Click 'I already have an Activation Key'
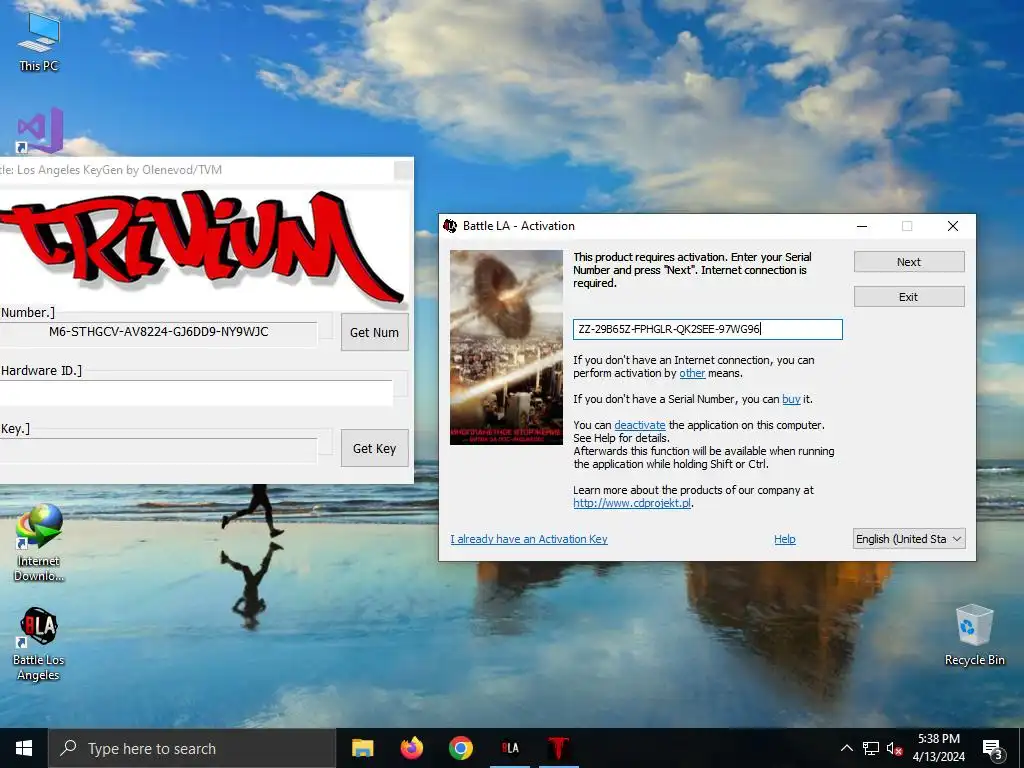Image resolution: width=1024 pixels, height=768 pixels. pyautogui.click(x=528, y=539)
